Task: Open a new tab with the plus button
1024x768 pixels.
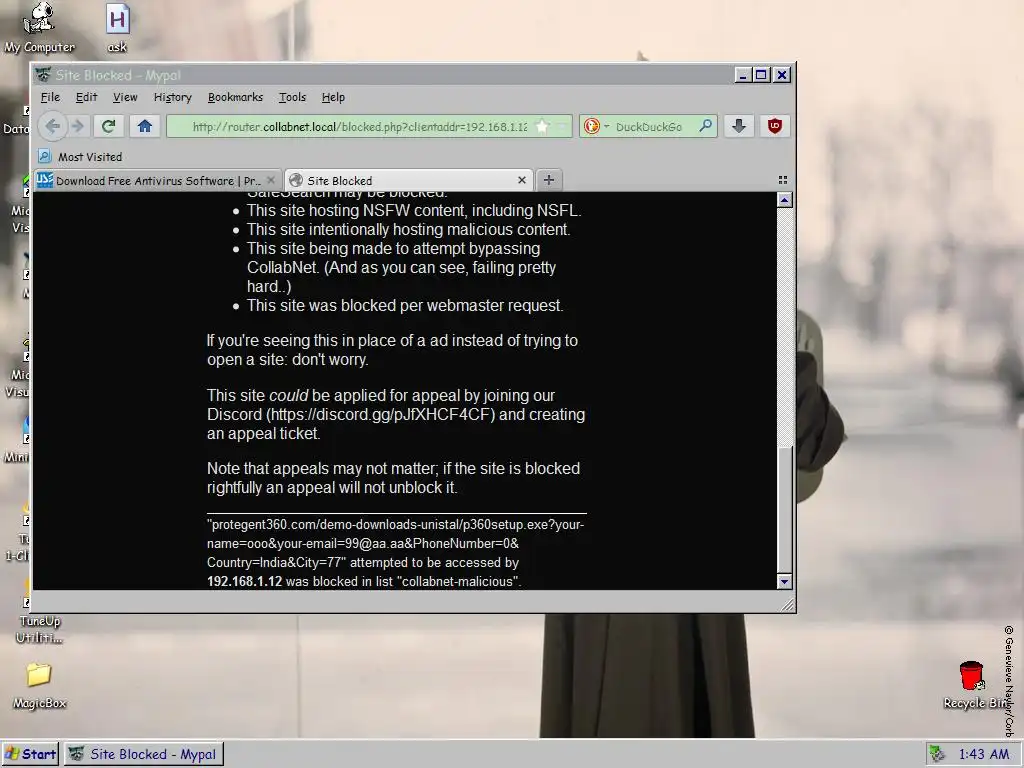Action: (x=549, y=180)
